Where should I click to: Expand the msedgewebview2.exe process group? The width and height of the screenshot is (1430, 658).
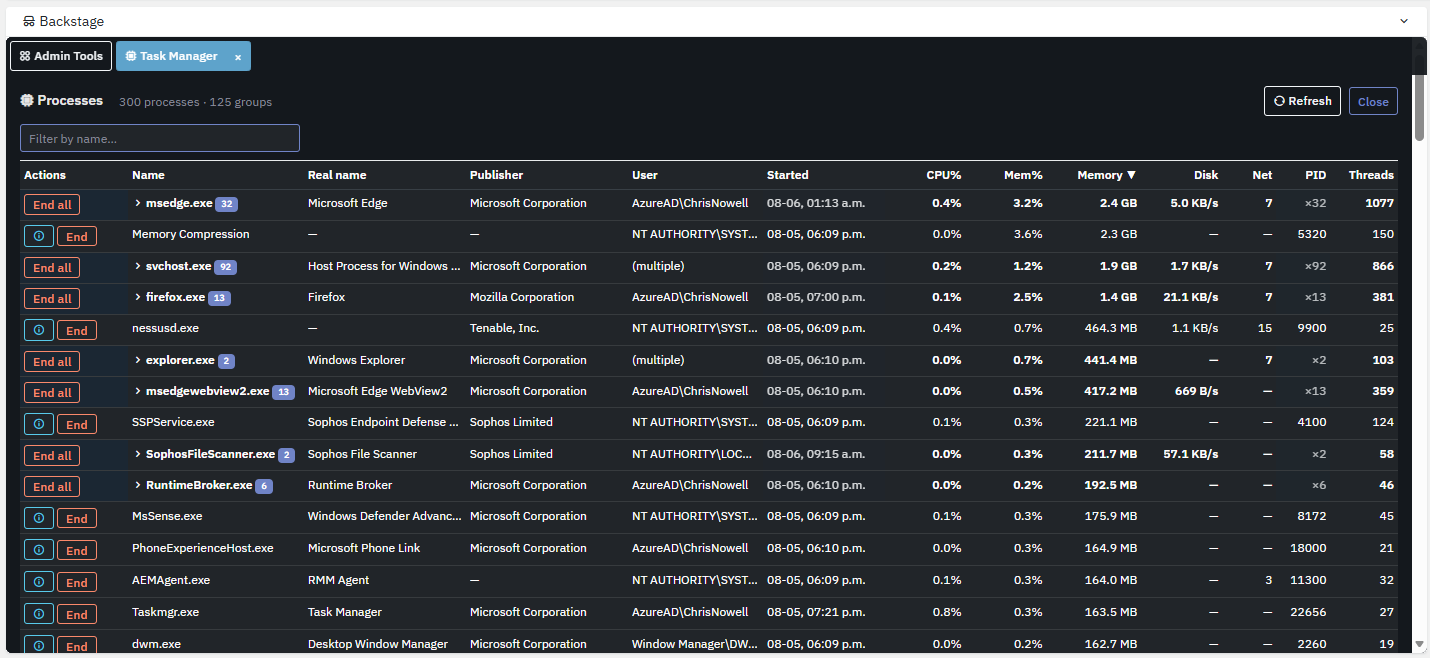click(x=138, y=391)
